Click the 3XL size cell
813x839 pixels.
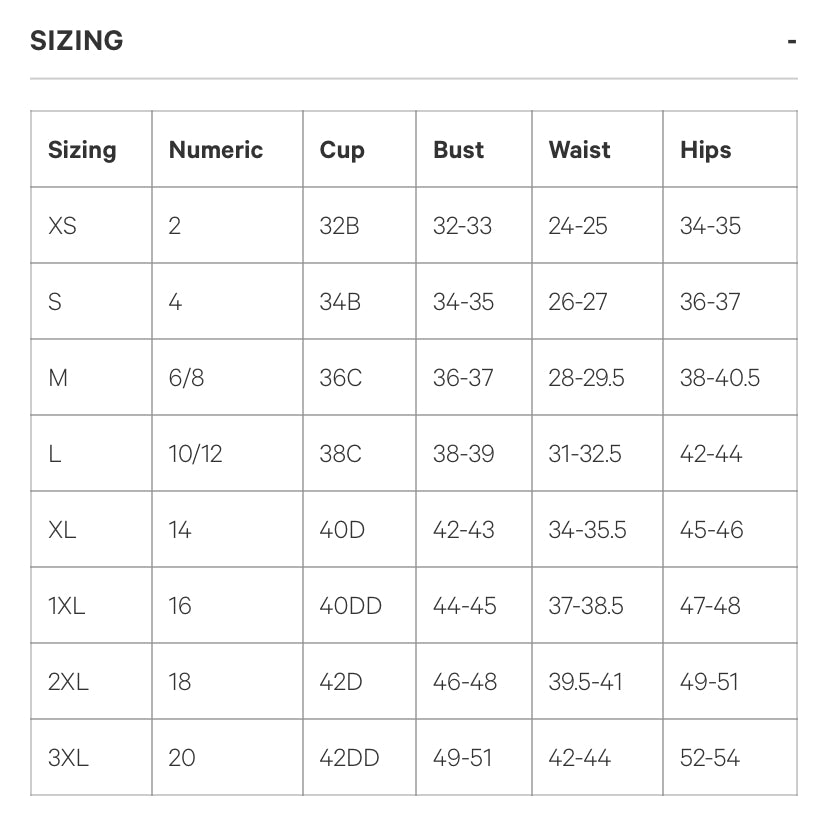coord(68,758)
